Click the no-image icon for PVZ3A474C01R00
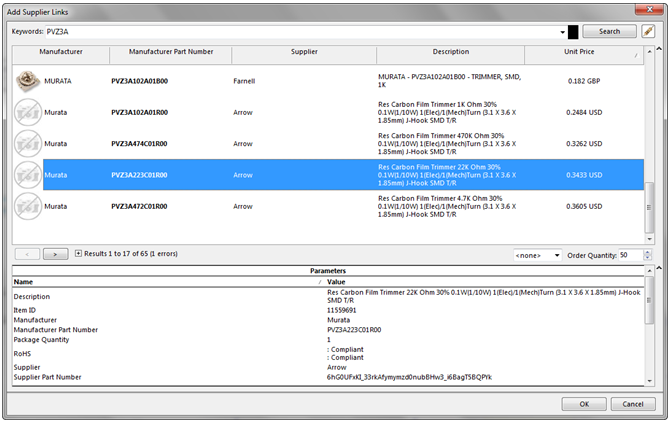This screenshot has height=422, width=670. tap(28, 144)
